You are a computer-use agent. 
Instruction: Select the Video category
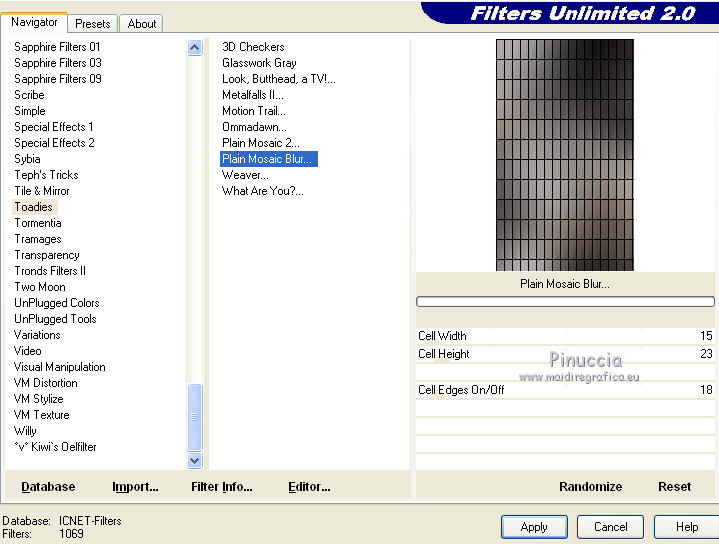28,351
